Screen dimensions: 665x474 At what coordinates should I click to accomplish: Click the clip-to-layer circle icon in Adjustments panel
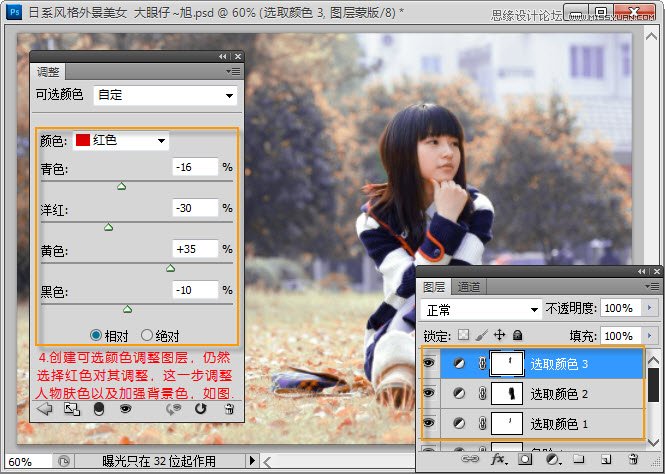click(x=99, y=409)
